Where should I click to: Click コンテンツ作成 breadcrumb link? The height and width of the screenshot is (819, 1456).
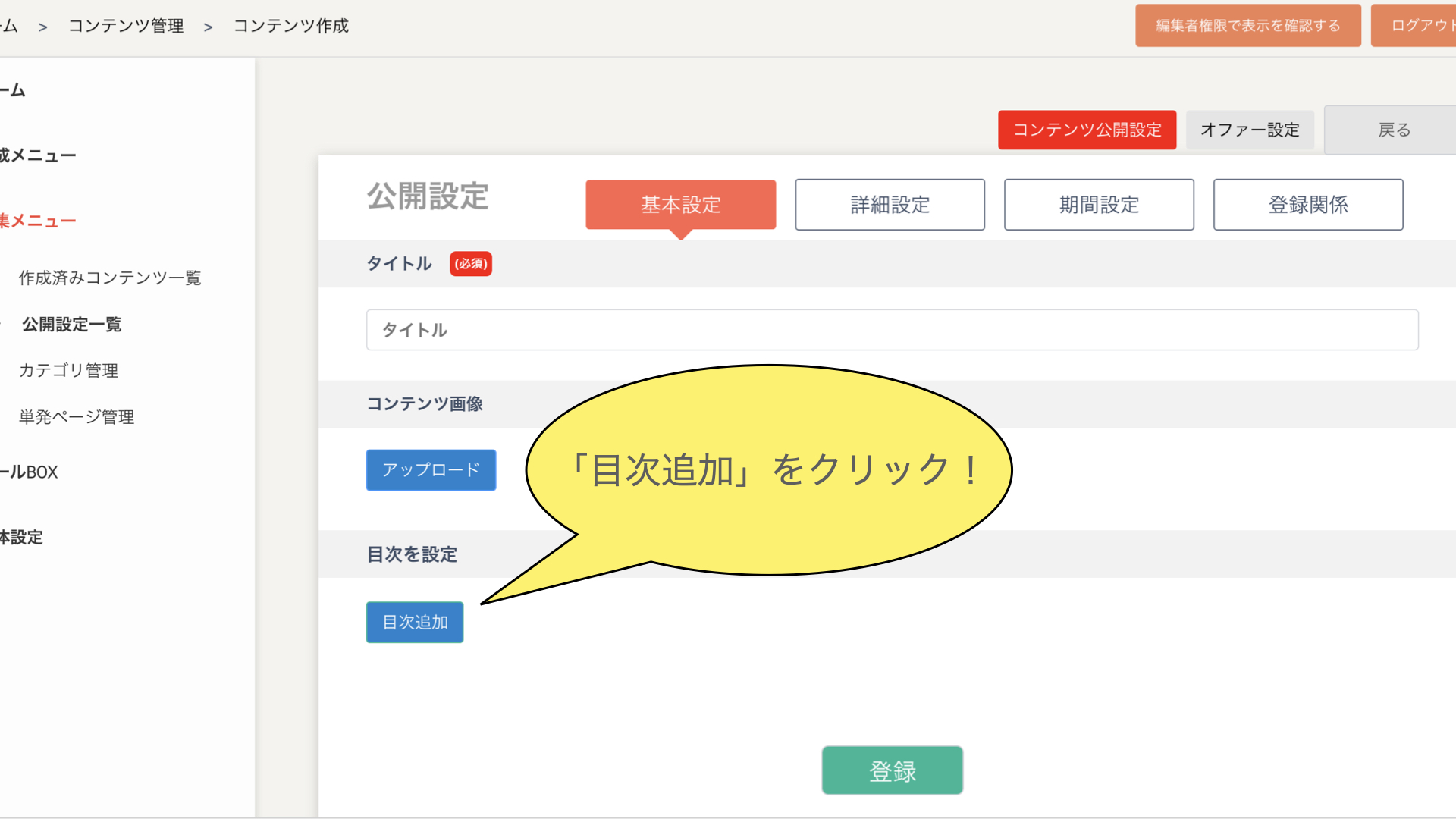[290, 26]
